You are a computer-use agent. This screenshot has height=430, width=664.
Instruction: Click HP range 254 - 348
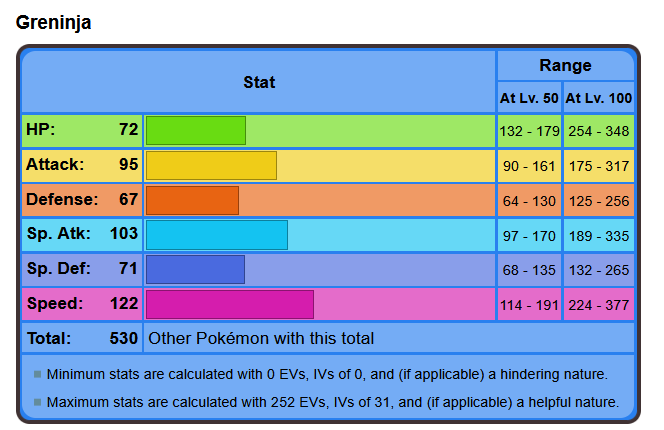tap(598, 131)
